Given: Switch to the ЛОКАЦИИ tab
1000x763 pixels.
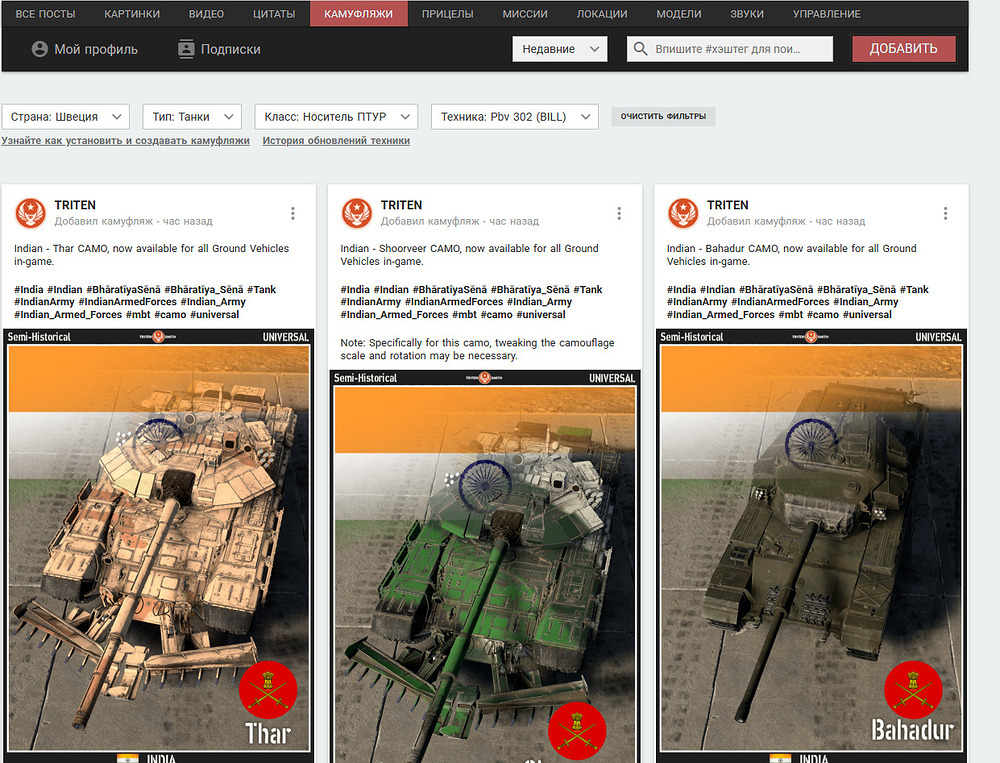Looking at the screenshot, I should click(602, 14).
